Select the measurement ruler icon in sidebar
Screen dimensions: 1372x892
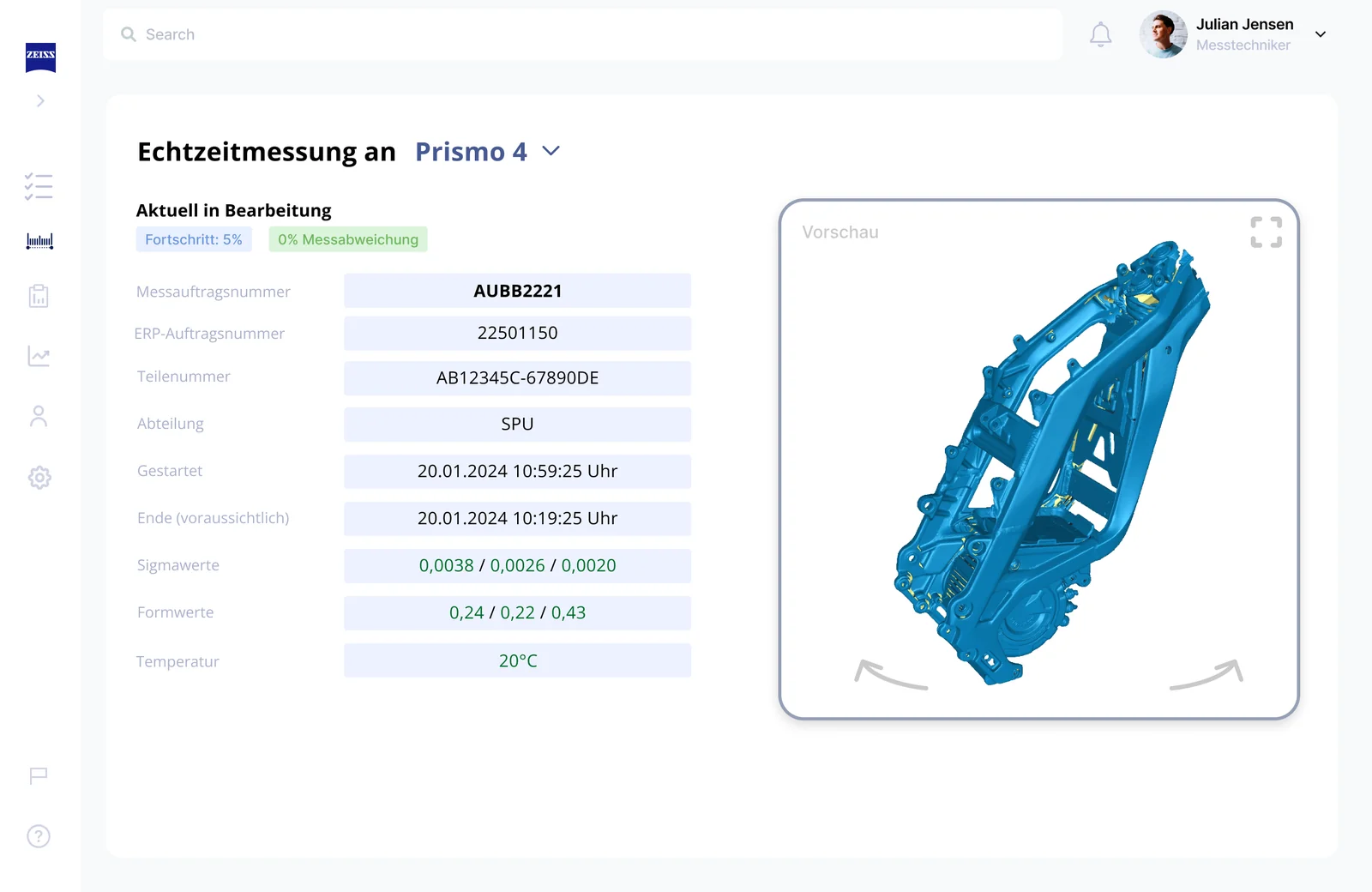39,242
